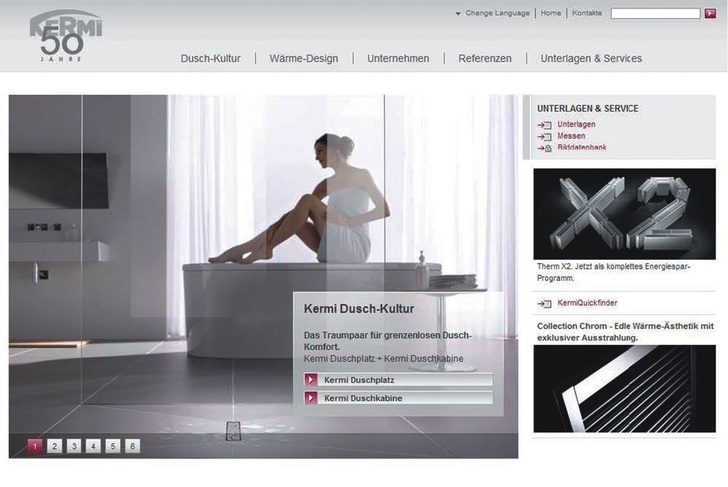Click the 'Das Traumpaar für grenzenlosen Dusch-Komfort' text

point(388,341)
